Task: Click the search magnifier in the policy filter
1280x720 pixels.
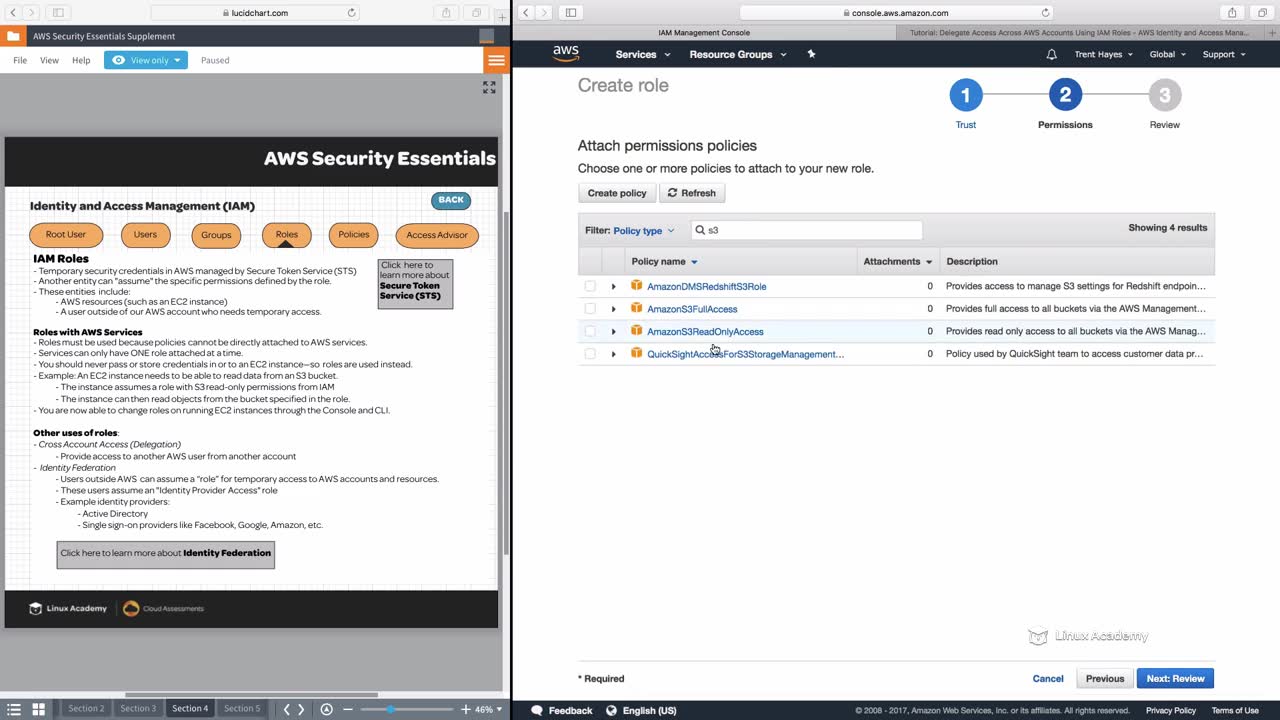Action: [x=700, y=230]
